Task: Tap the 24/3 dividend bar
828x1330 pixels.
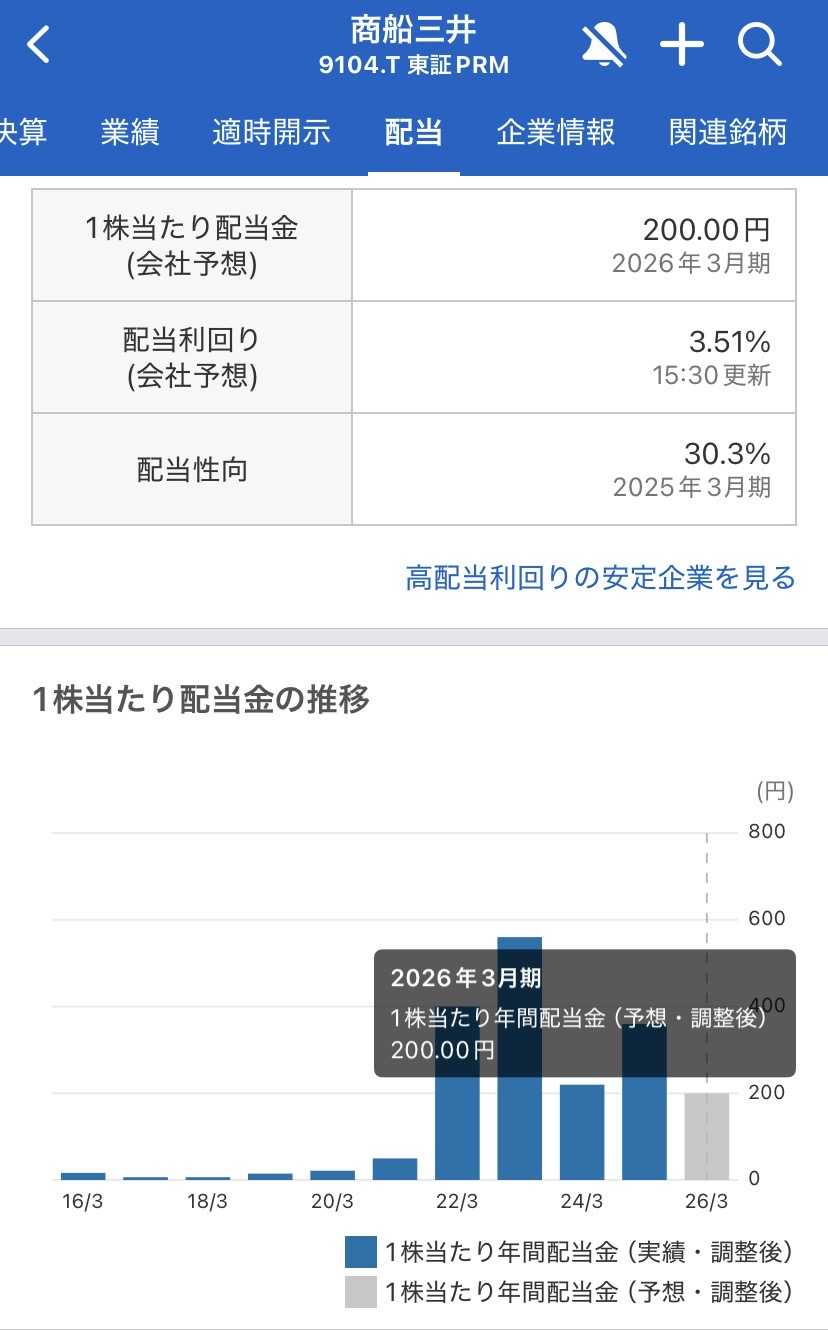Action: coord(582,1131)
